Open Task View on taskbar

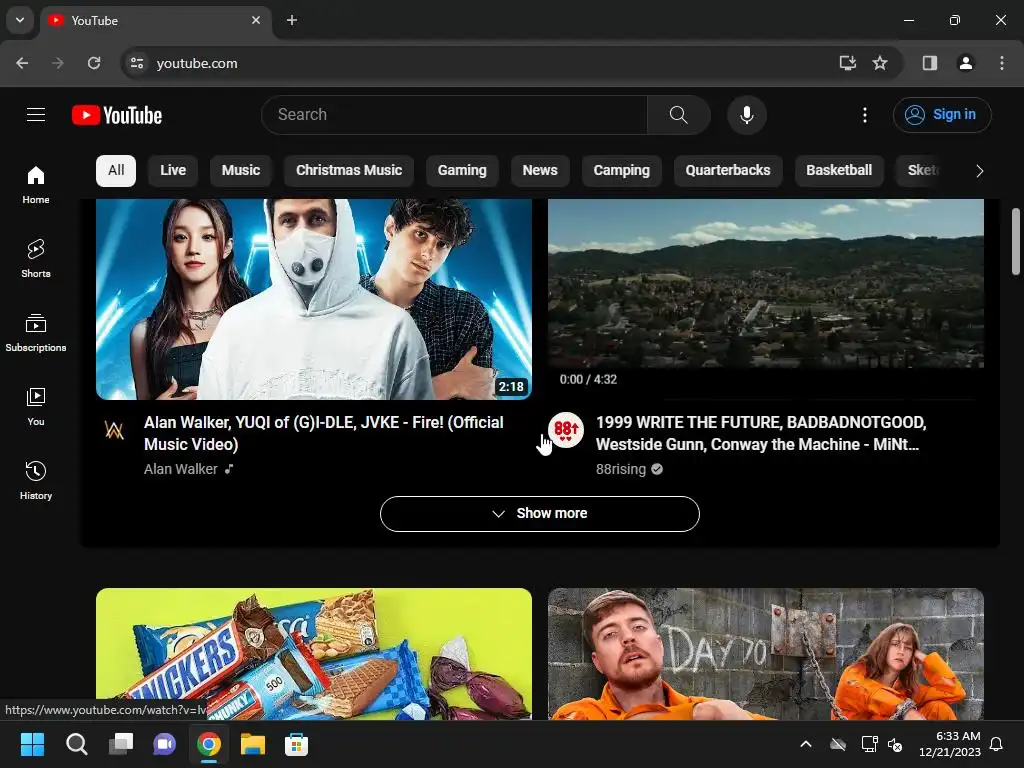coord(121,744)
